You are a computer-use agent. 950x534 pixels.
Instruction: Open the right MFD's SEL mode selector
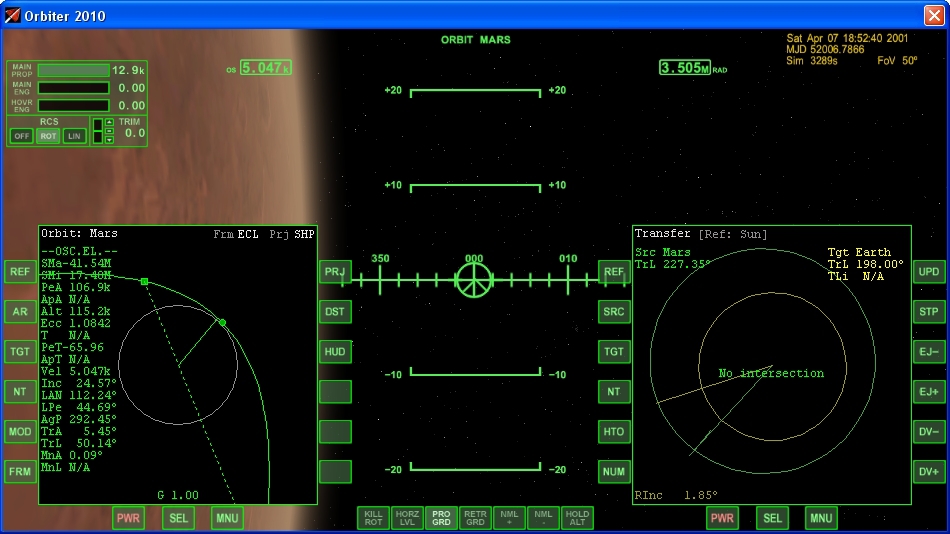(772, 518)
